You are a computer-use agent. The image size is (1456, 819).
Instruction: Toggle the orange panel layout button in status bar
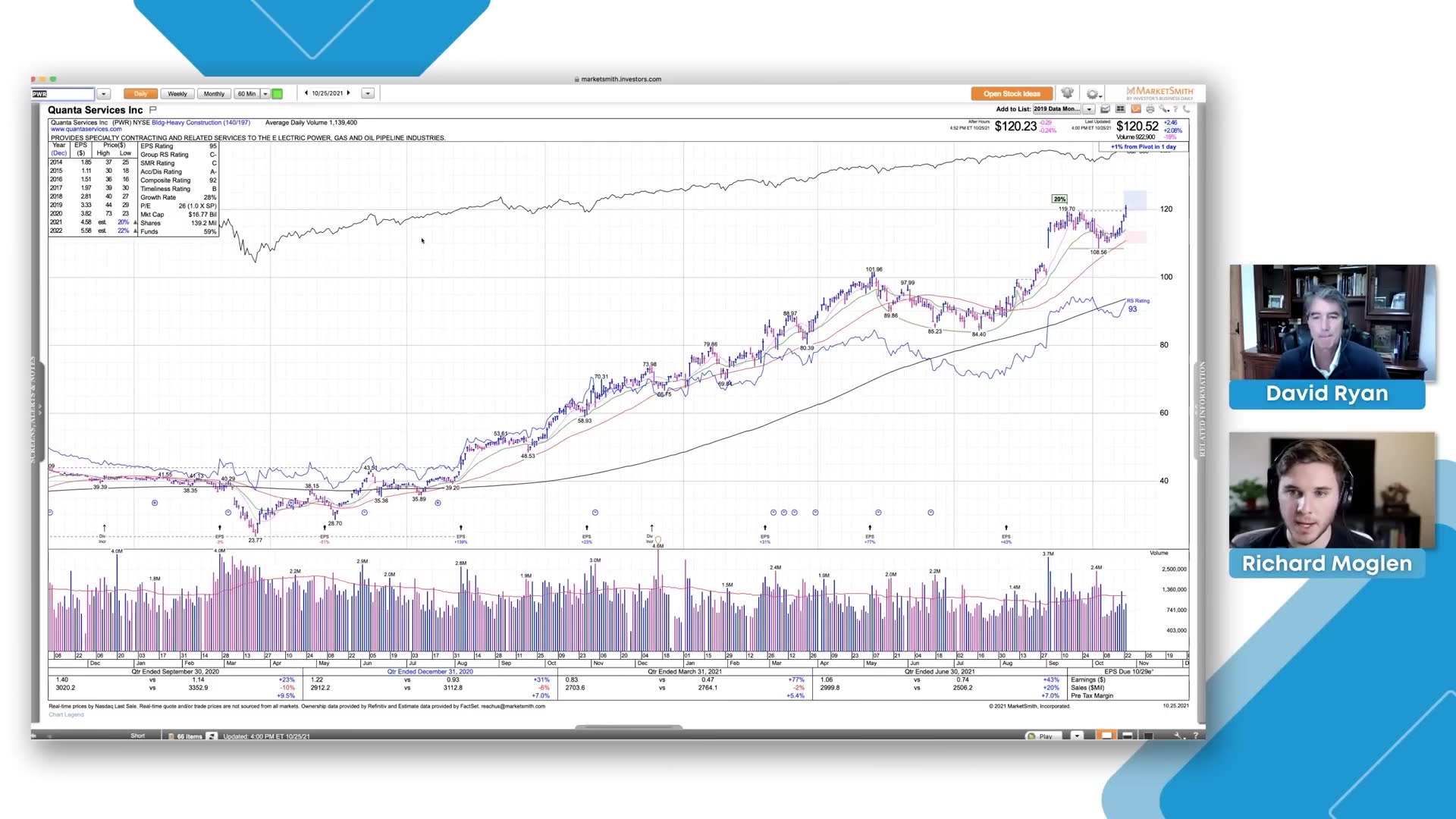(x=1106, y=736)
